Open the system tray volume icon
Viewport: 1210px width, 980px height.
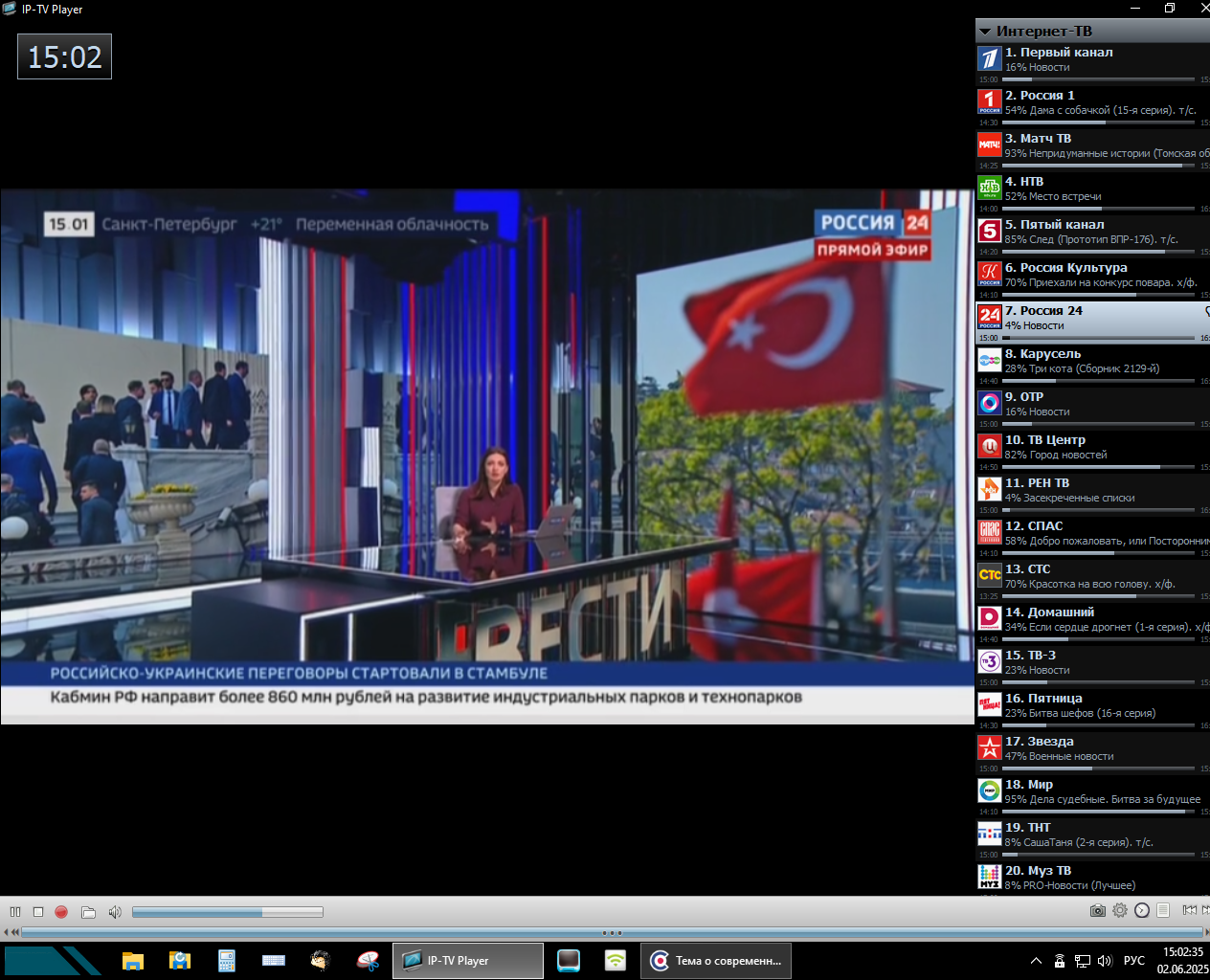[1105, 961]
